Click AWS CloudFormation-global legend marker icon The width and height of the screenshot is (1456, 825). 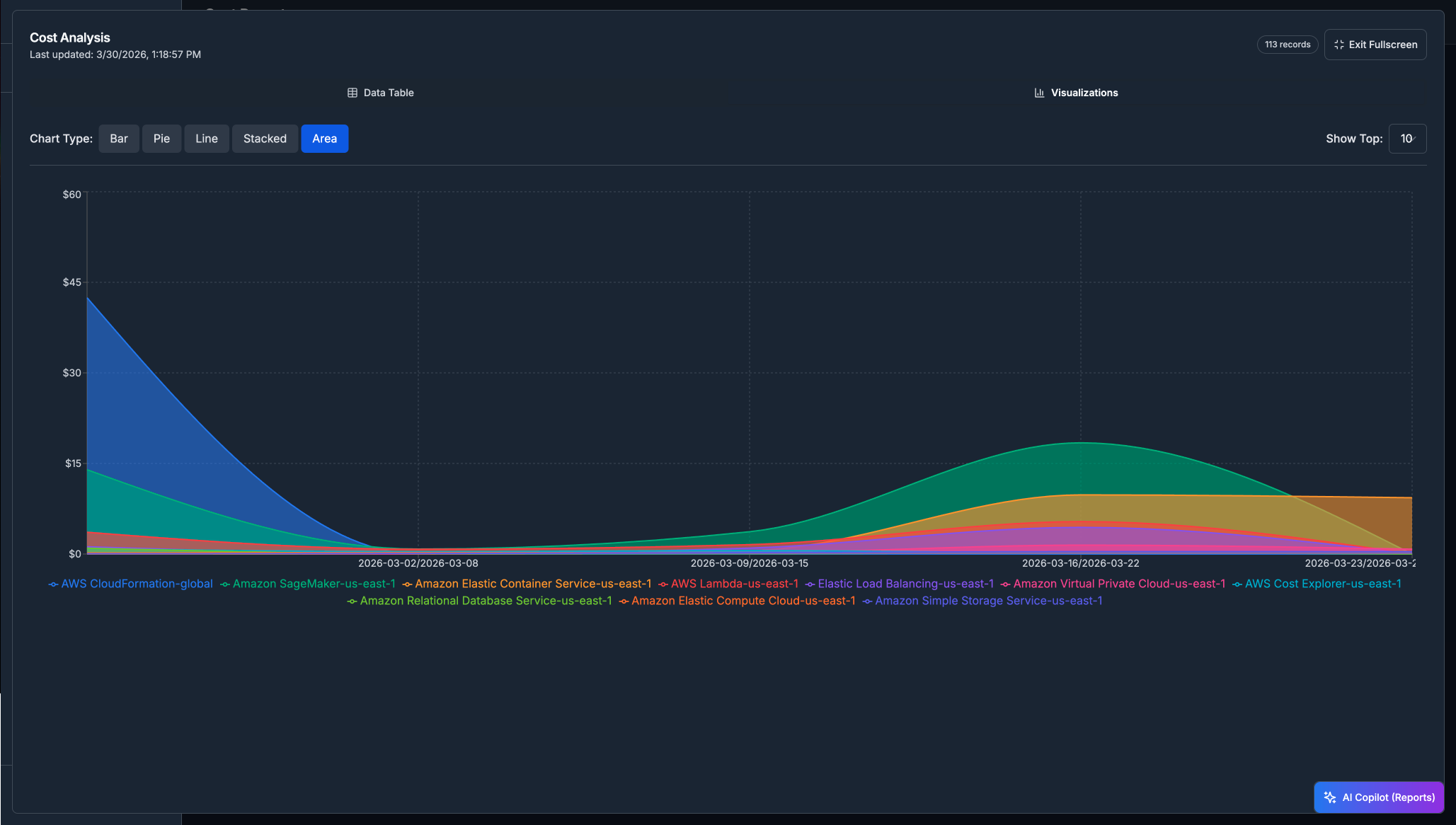click(x=53, y=584)
